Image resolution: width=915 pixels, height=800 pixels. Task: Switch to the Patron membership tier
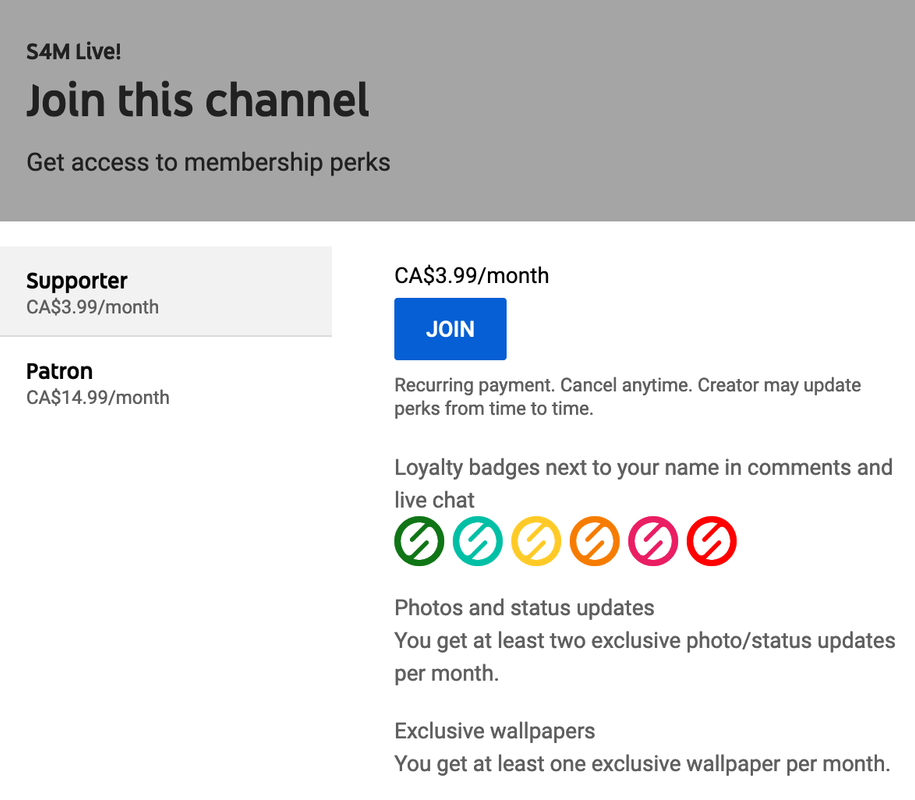166,383
